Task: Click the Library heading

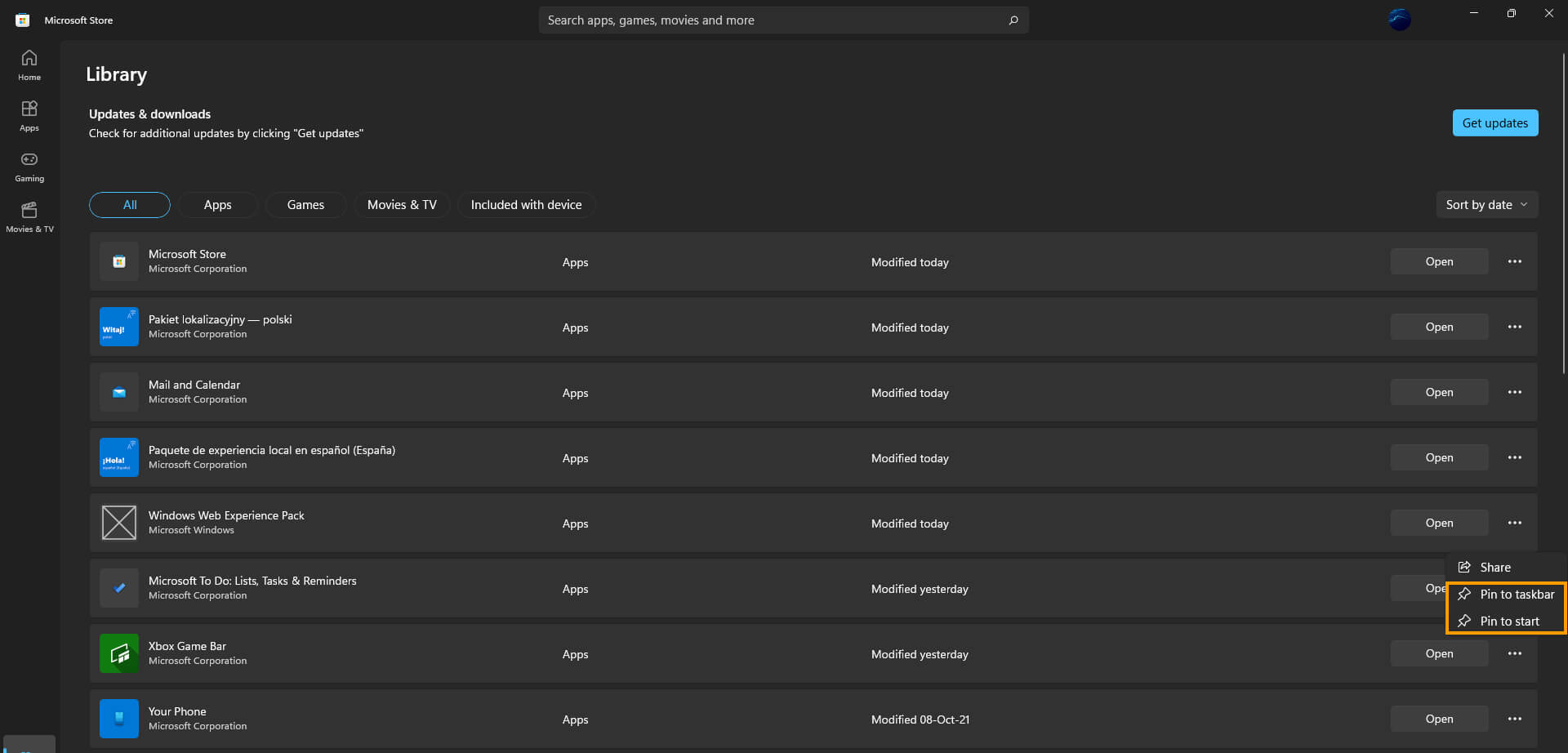Action: tap(117, 74)
